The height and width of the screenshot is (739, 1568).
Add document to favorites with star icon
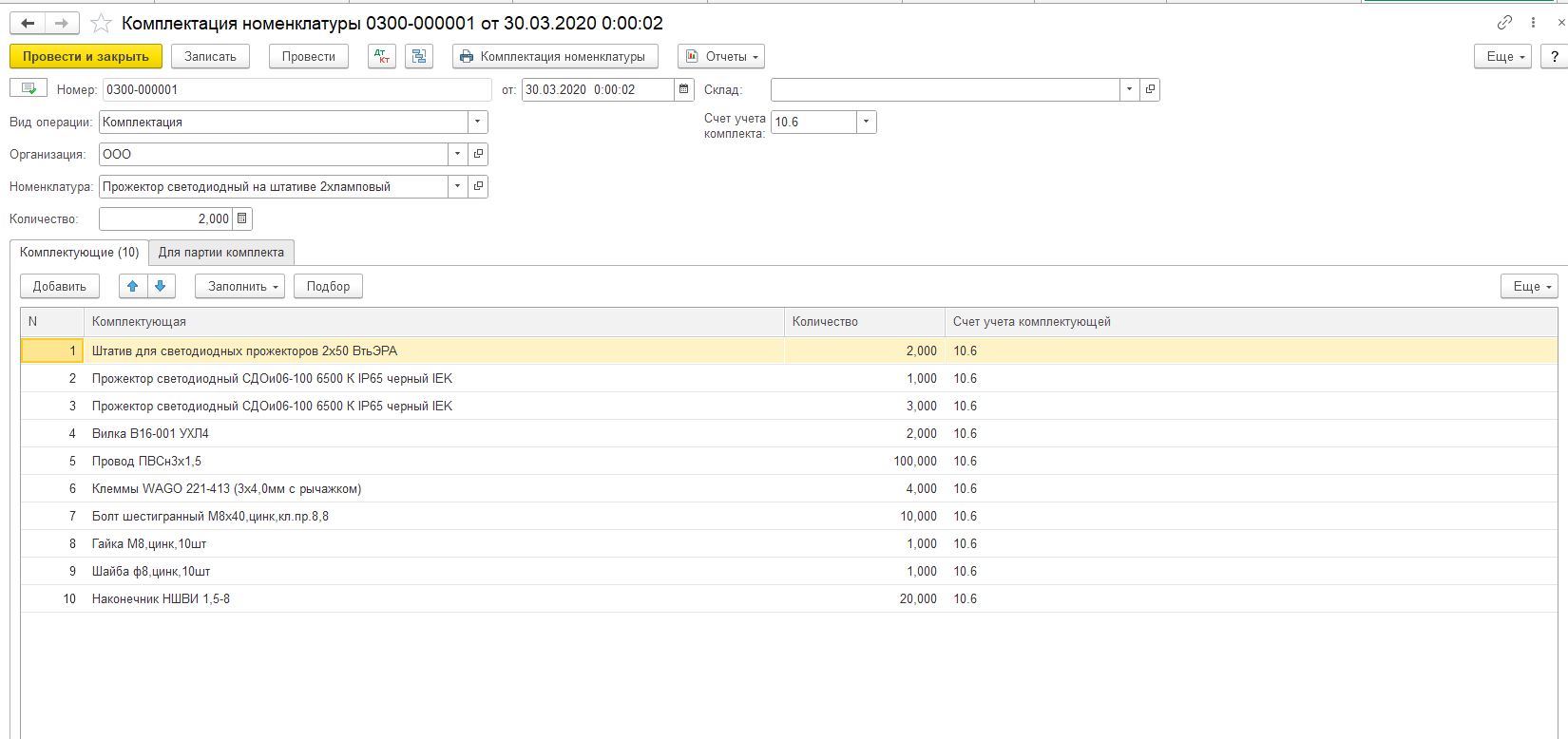pyautogui.click(x=101, y=23)
